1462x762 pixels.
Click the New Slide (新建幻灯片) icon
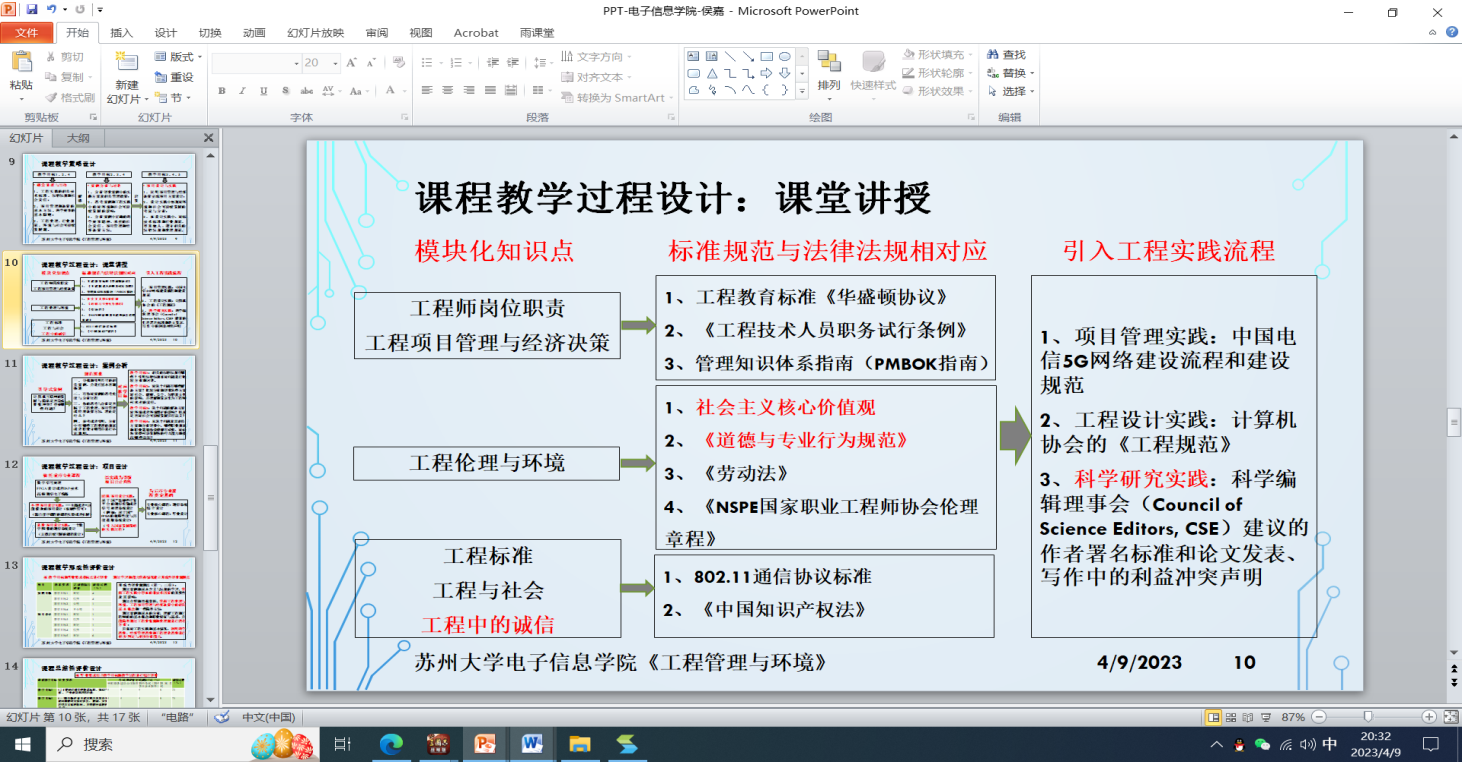tap(127, 62)
